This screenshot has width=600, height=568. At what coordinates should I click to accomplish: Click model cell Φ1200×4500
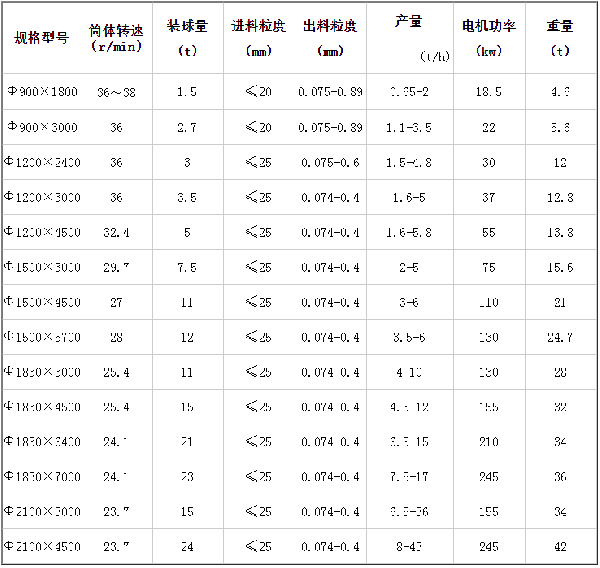tap(42, 232)
